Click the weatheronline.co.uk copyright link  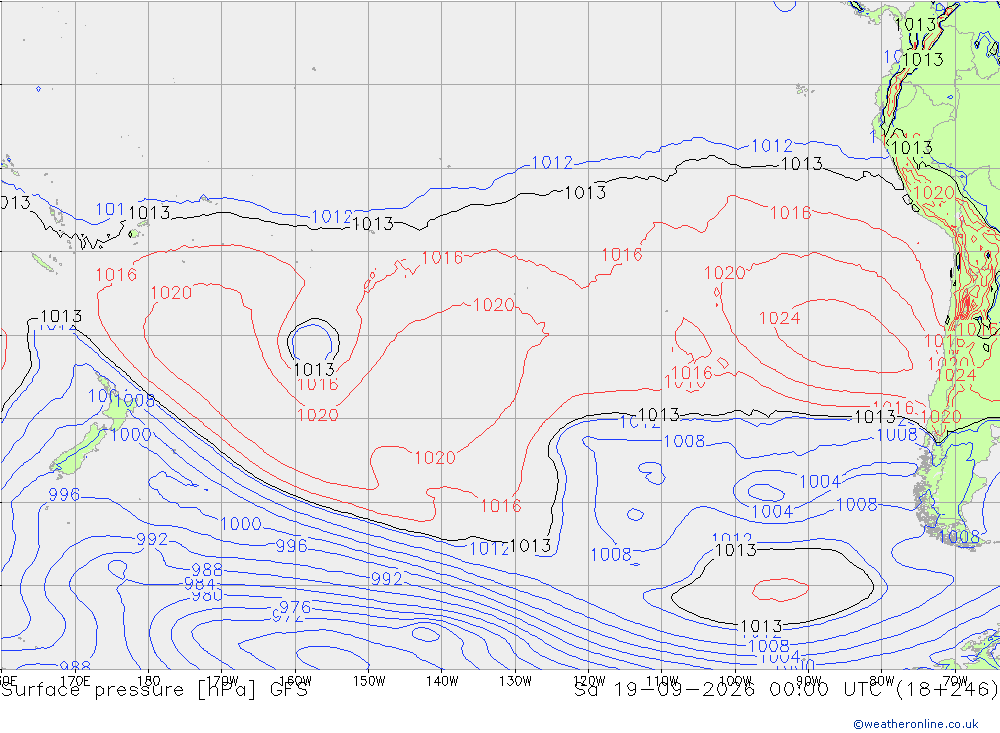(915, 723)
